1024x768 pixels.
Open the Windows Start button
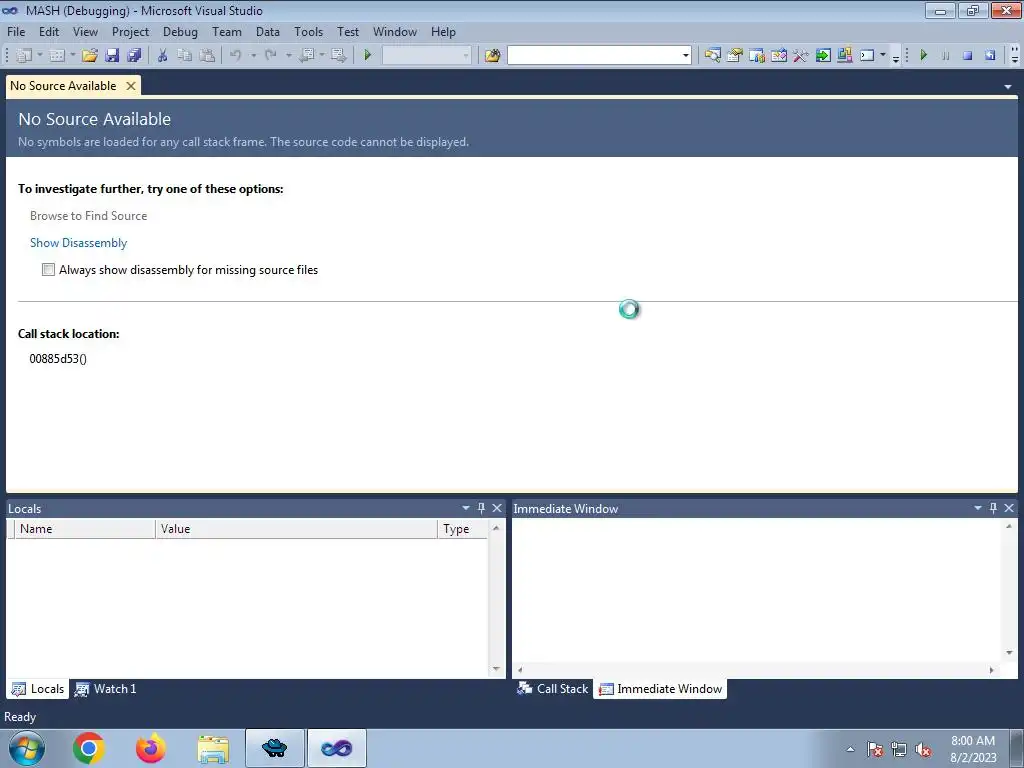[x=26, y=748]
